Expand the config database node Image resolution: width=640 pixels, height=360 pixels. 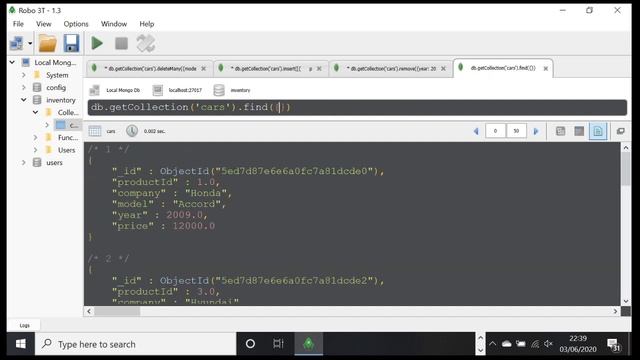[24, 87]
